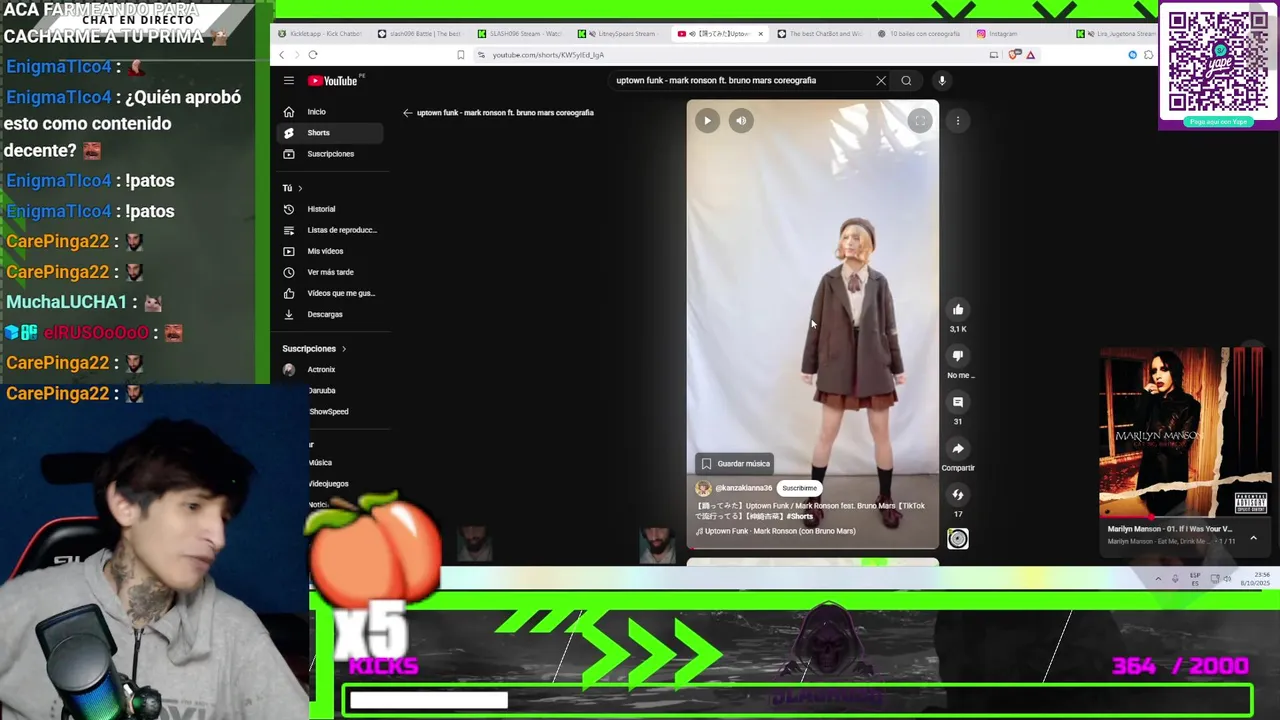Screen dimensions: 1280x720
Task: Open the Marilyn Manson miniplayer title
Action: (1170, 529)
